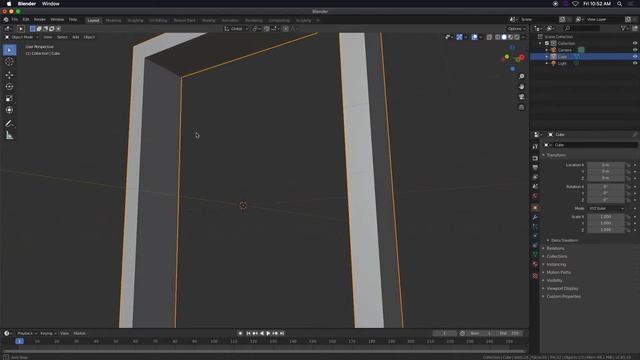Click the play animation button
The width and height of the screenshot is (640, 360).
pyautogui.click(x=268, y=333)
